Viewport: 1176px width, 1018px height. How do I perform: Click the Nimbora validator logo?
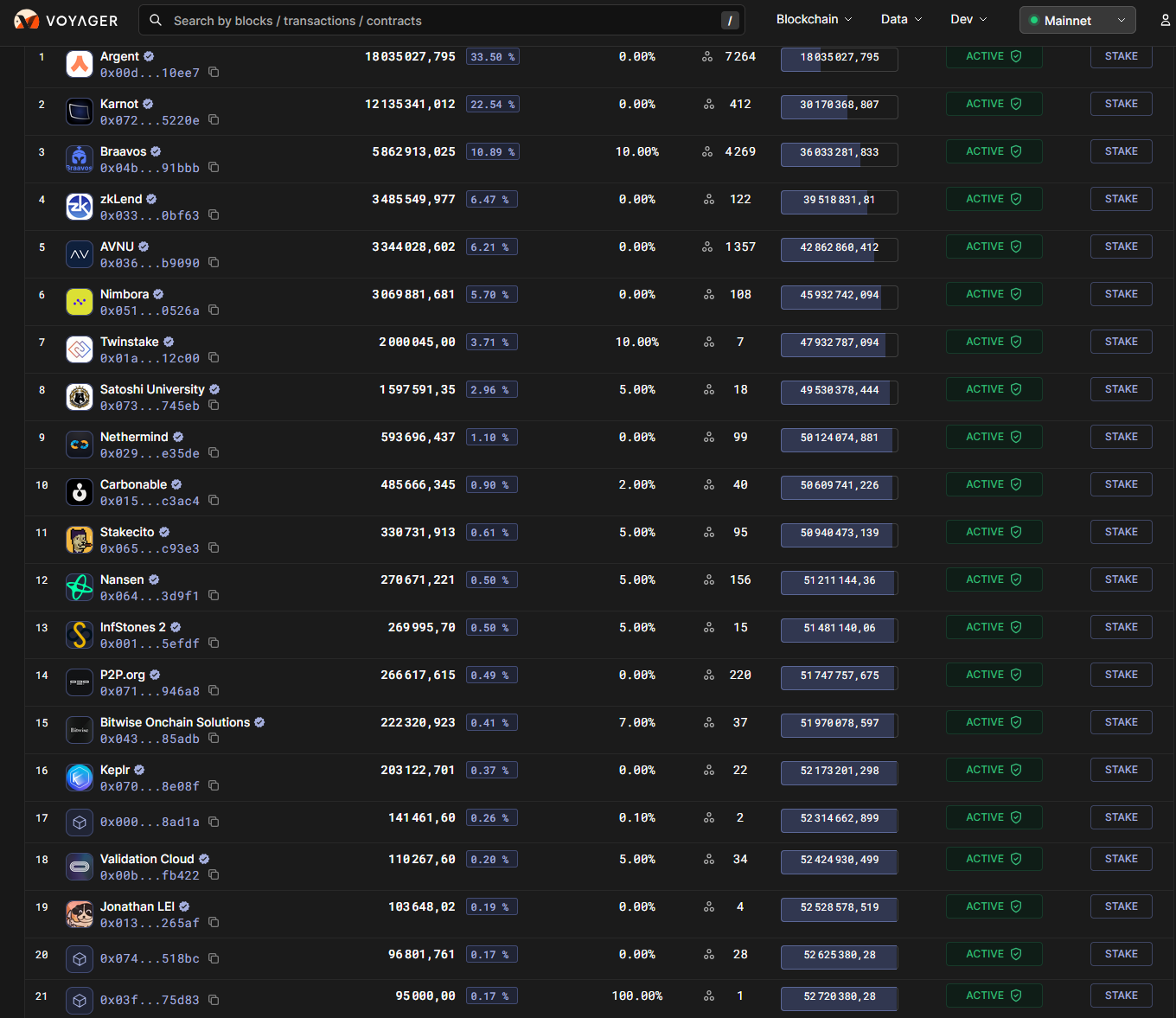coord(80,302)
